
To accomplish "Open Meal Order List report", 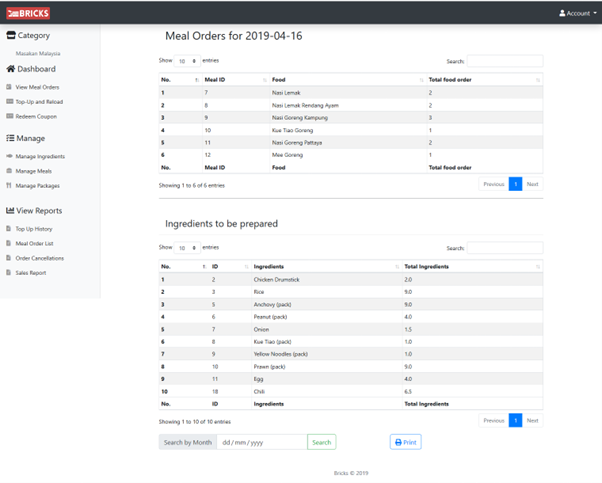I will click(34, 243).
